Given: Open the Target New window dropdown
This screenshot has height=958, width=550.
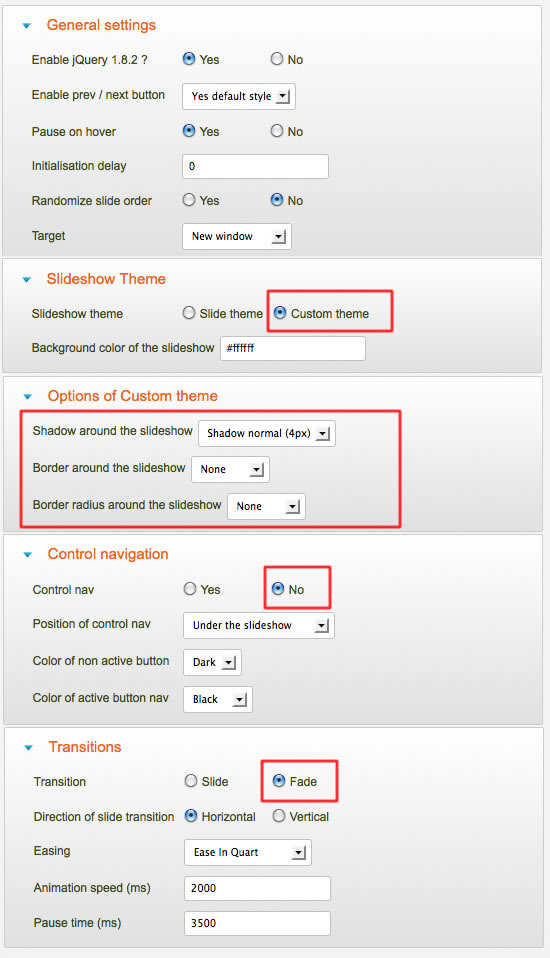Looking at the screenshot, I should point(237,236).
